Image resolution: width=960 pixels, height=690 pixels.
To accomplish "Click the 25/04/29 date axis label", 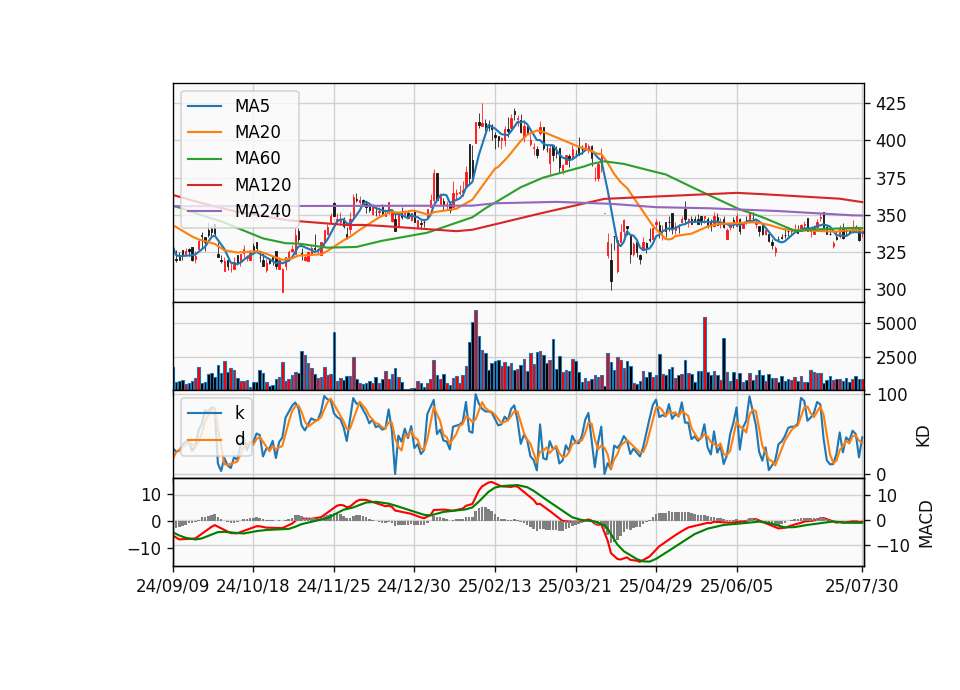I will [x=656, y=586].
